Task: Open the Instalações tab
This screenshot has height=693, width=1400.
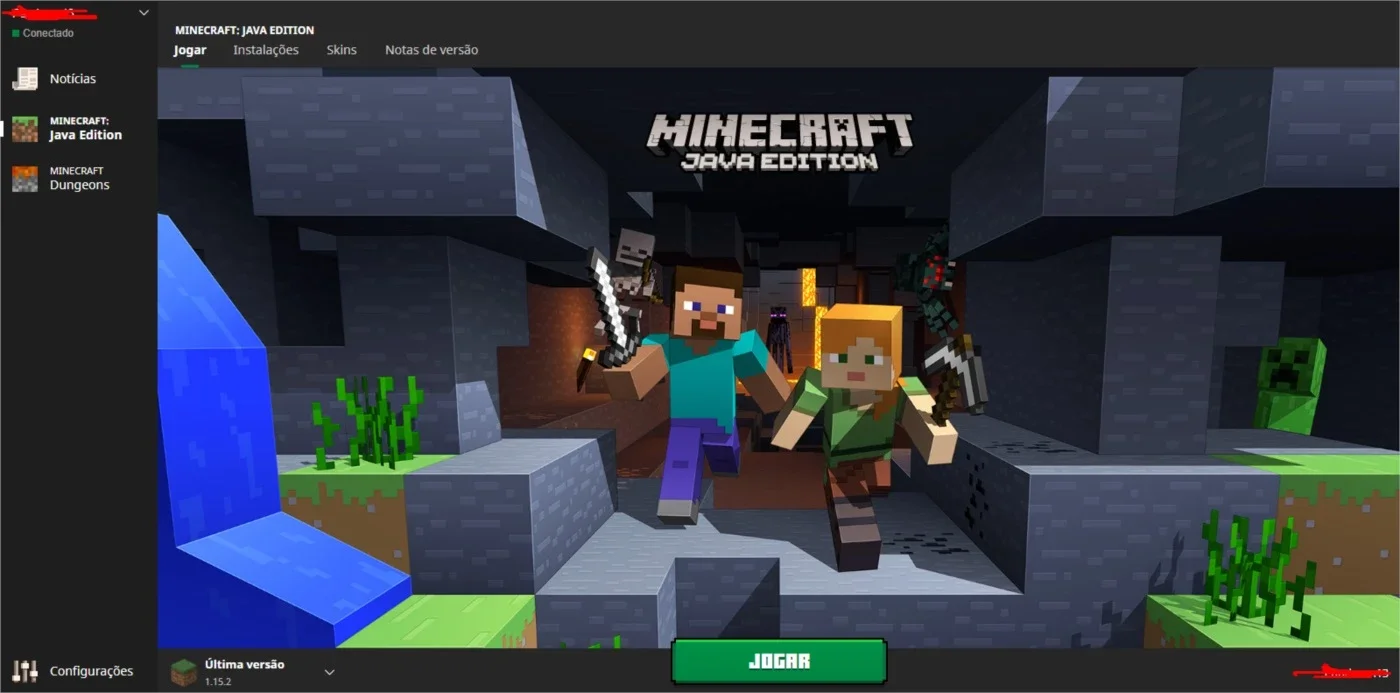Action: click(x=266, y=50)
